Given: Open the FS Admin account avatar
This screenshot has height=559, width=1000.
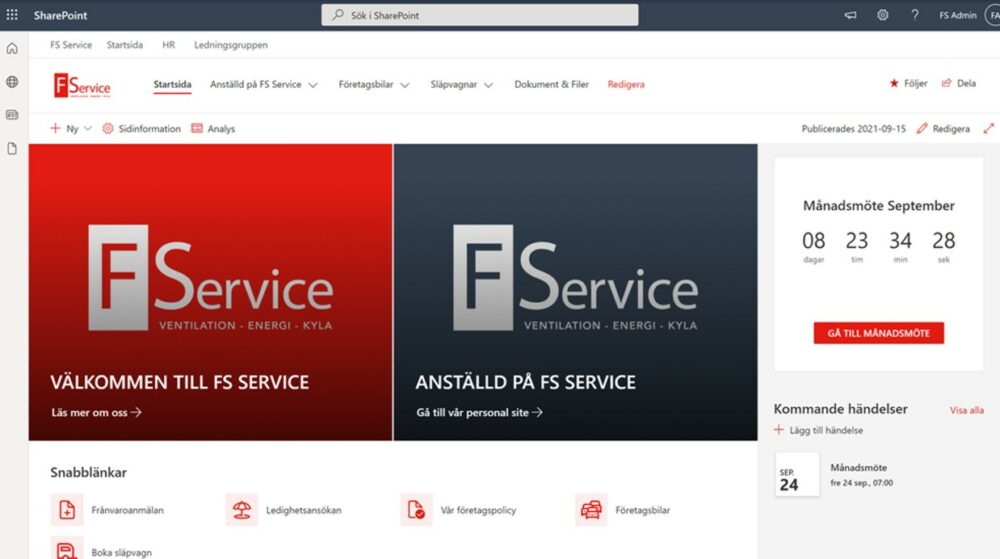Looking at the screenshot, I should pos(993,15).
